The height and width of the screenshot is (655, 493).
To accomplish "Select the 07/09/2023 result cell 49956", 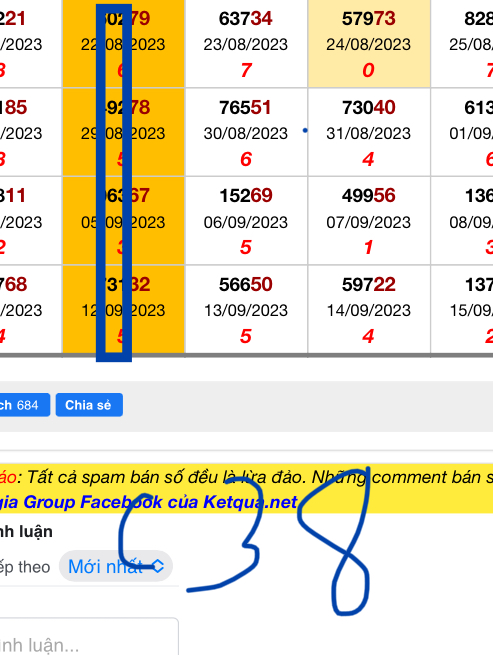I will click(369, 221).
